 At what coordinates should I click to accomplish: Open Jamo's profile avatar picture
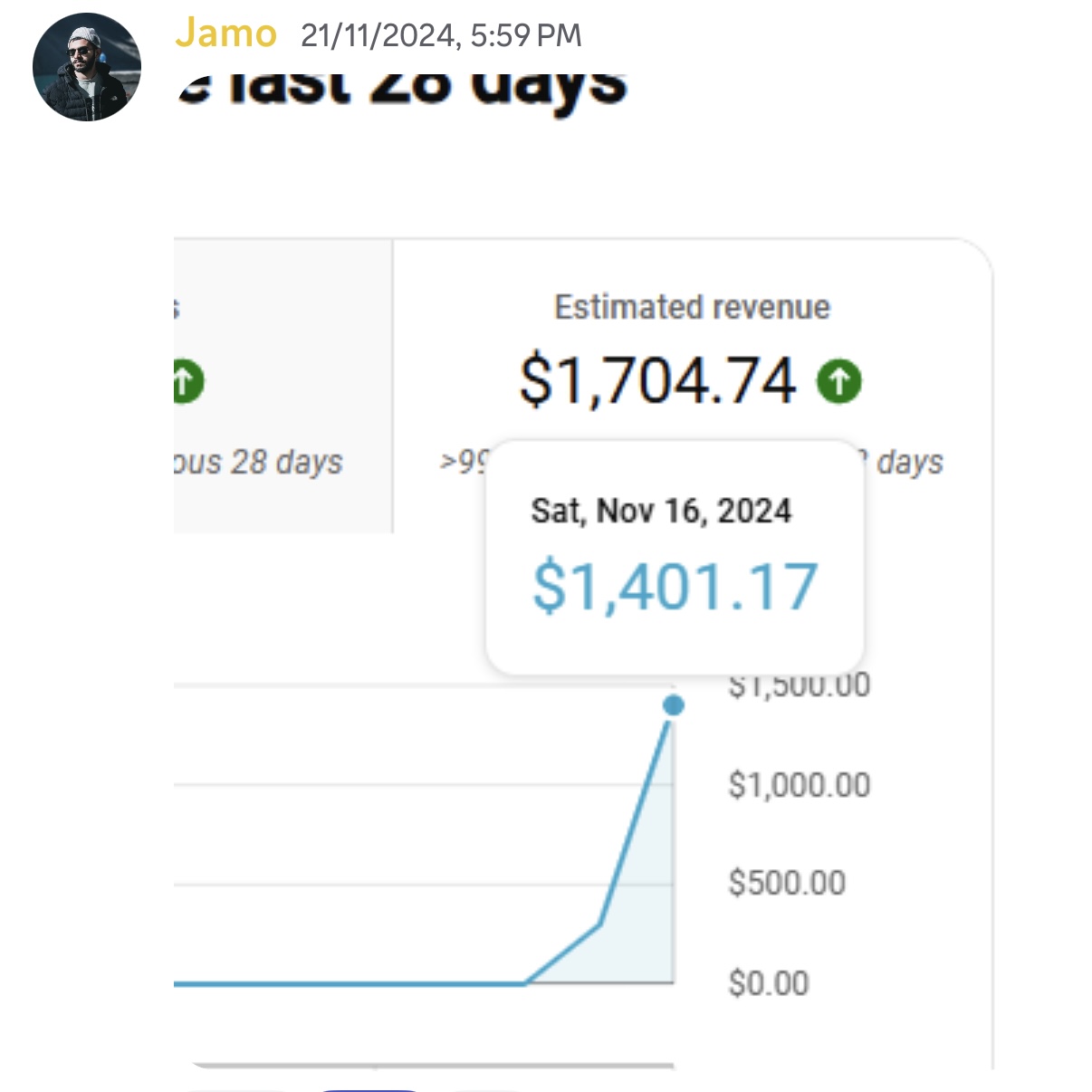tap(87, 67)
